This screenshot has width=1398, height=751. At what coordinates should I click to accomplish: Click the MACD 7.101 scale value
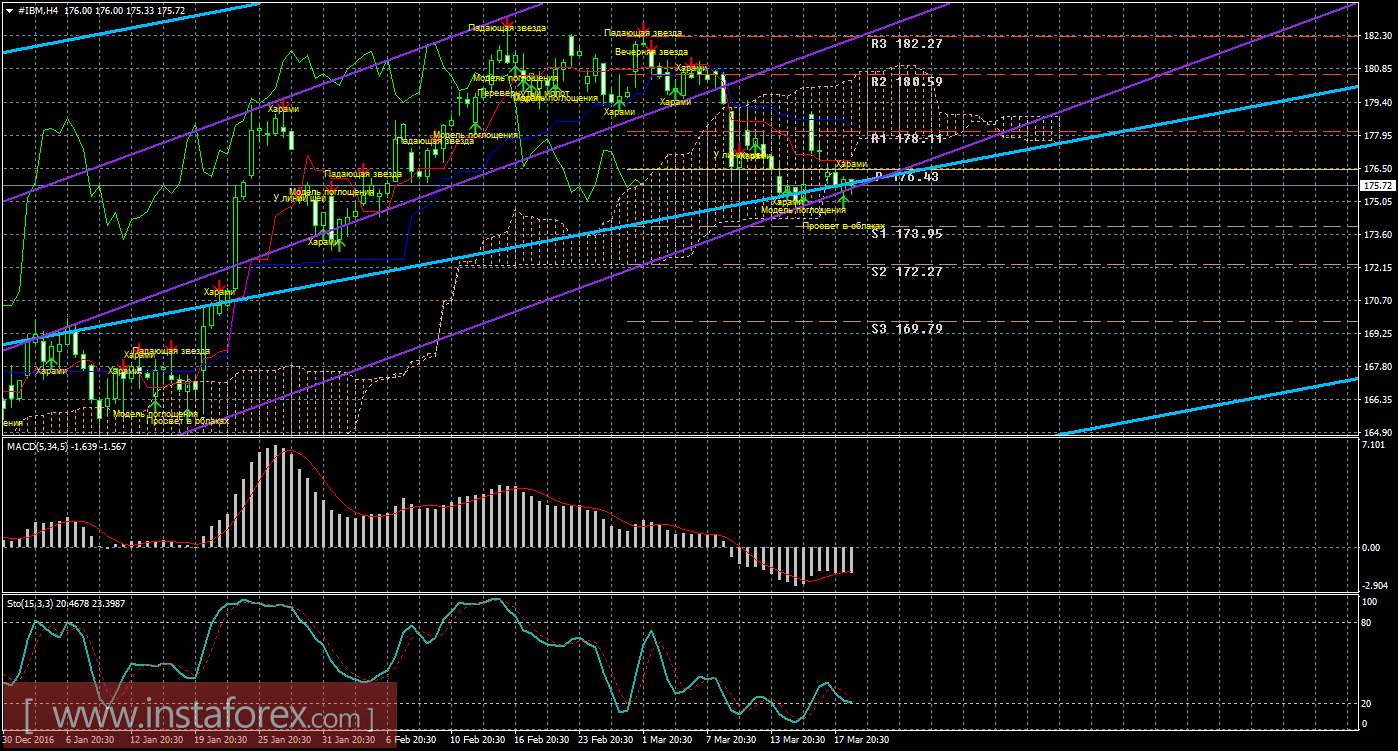pos(1374,445)
